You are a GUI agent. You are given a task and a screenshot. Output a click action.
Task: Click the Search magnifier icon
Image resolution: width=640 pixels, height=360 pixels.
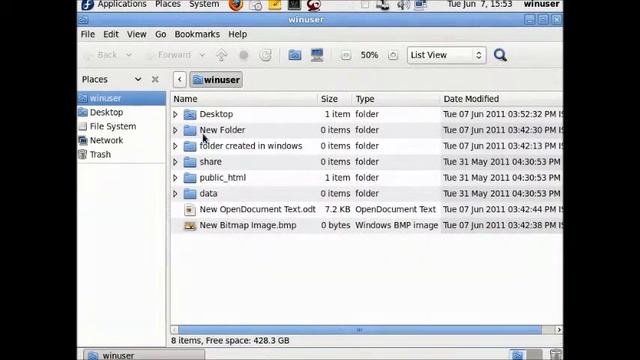[500, 55]
